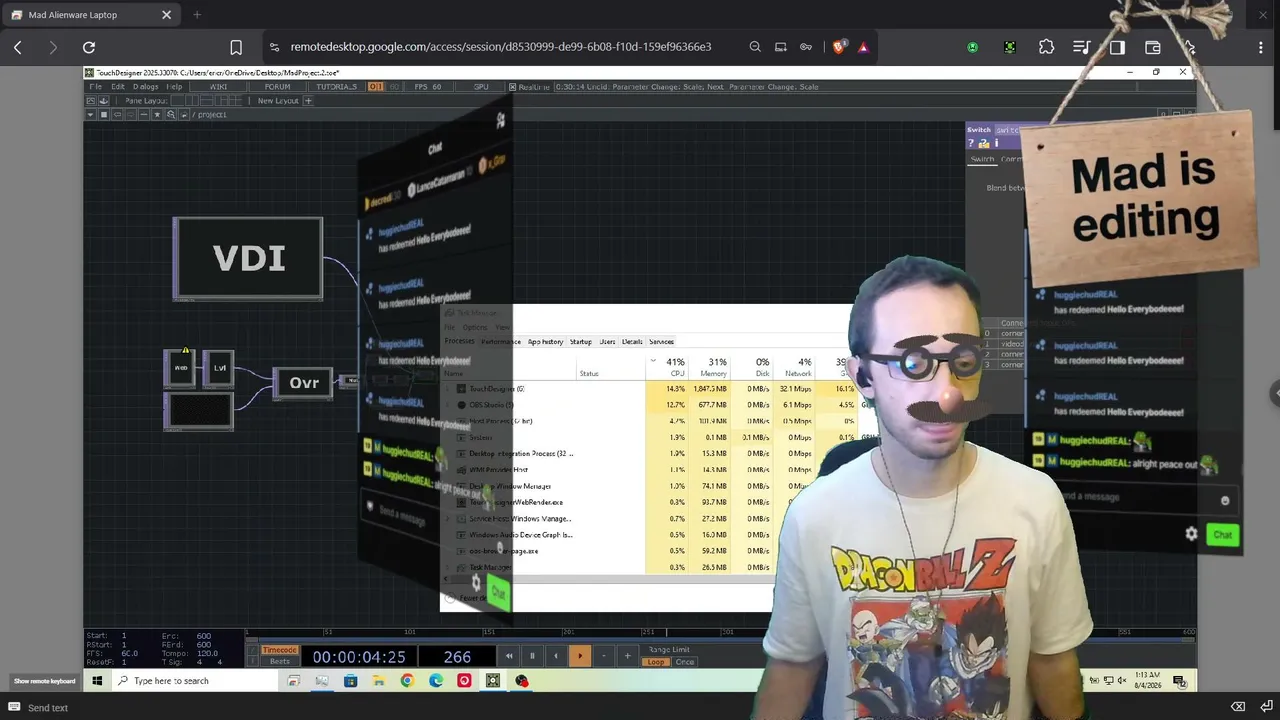Open the remote notification center icon
This screenshot has height=720, width=1280.
[1180, 681]
